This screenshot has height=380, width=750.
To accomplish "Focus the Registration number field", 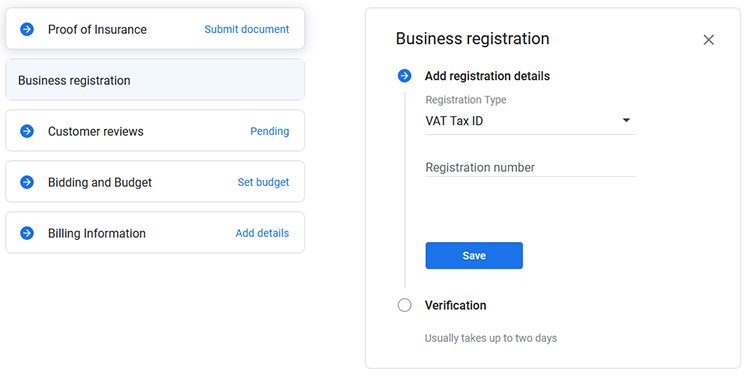I will coord(530,168).
